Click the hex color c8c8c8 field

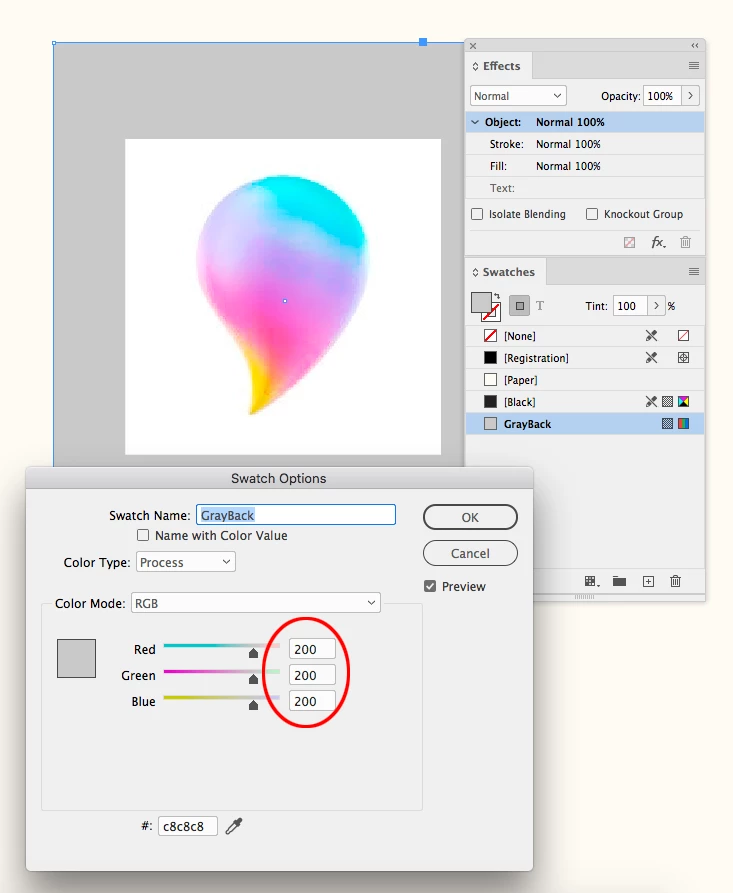click(x=187, y=826)
